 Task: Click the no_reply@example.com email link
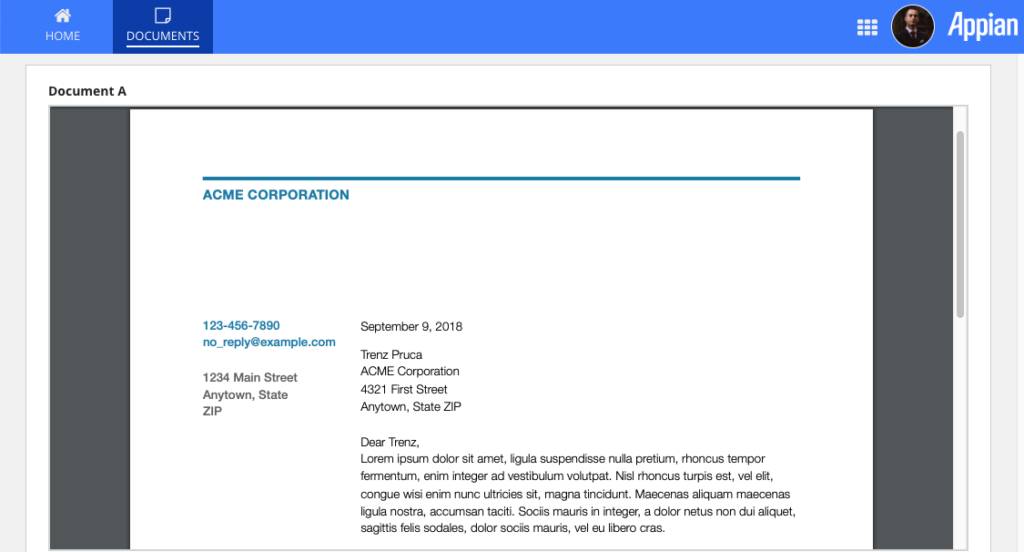pyautogui.click(x=269, y=342)
